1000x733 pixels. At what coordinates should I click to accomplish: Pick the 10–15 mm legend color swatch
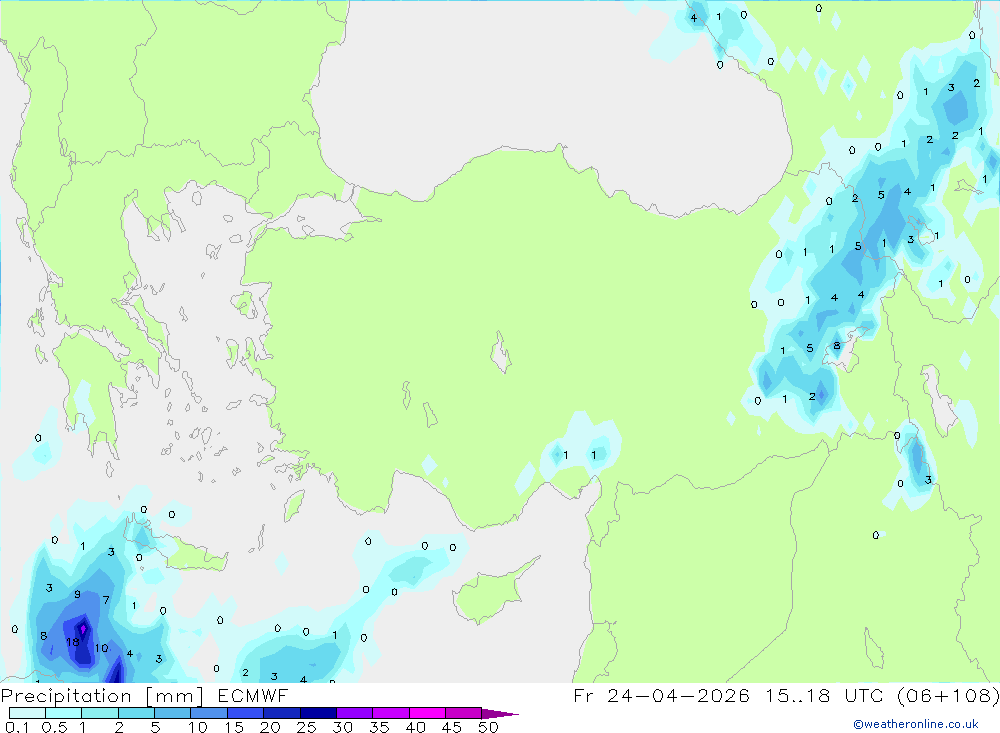[x=209, y=713]
